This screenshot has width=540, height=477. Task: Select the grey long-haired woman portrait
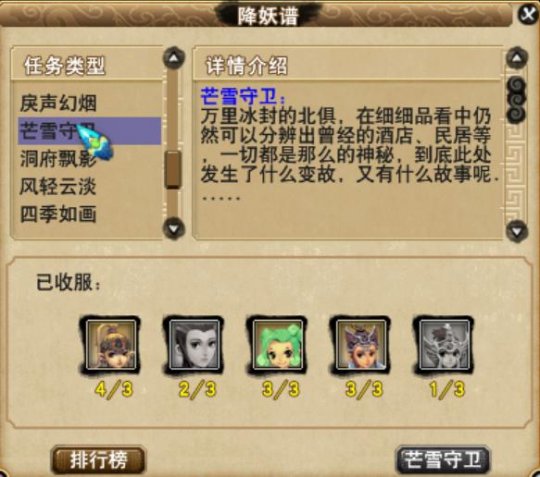pyautogui.click(x=194, y=344)
